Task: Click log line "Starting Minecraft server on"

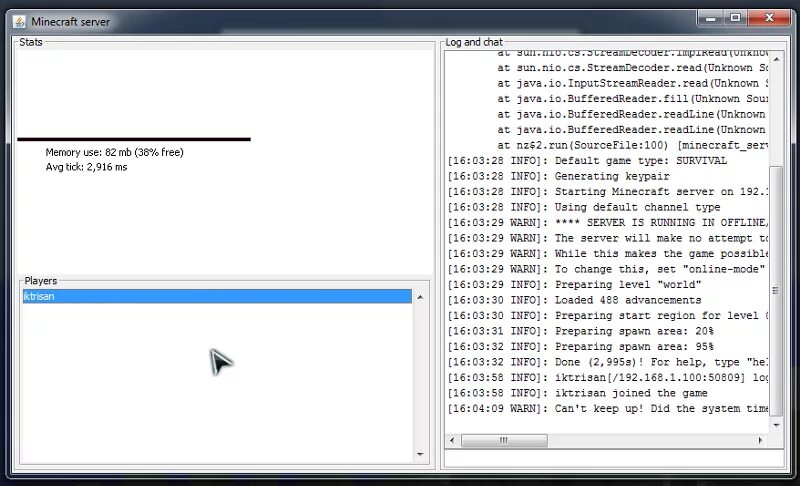Action: tap(608, 192)
